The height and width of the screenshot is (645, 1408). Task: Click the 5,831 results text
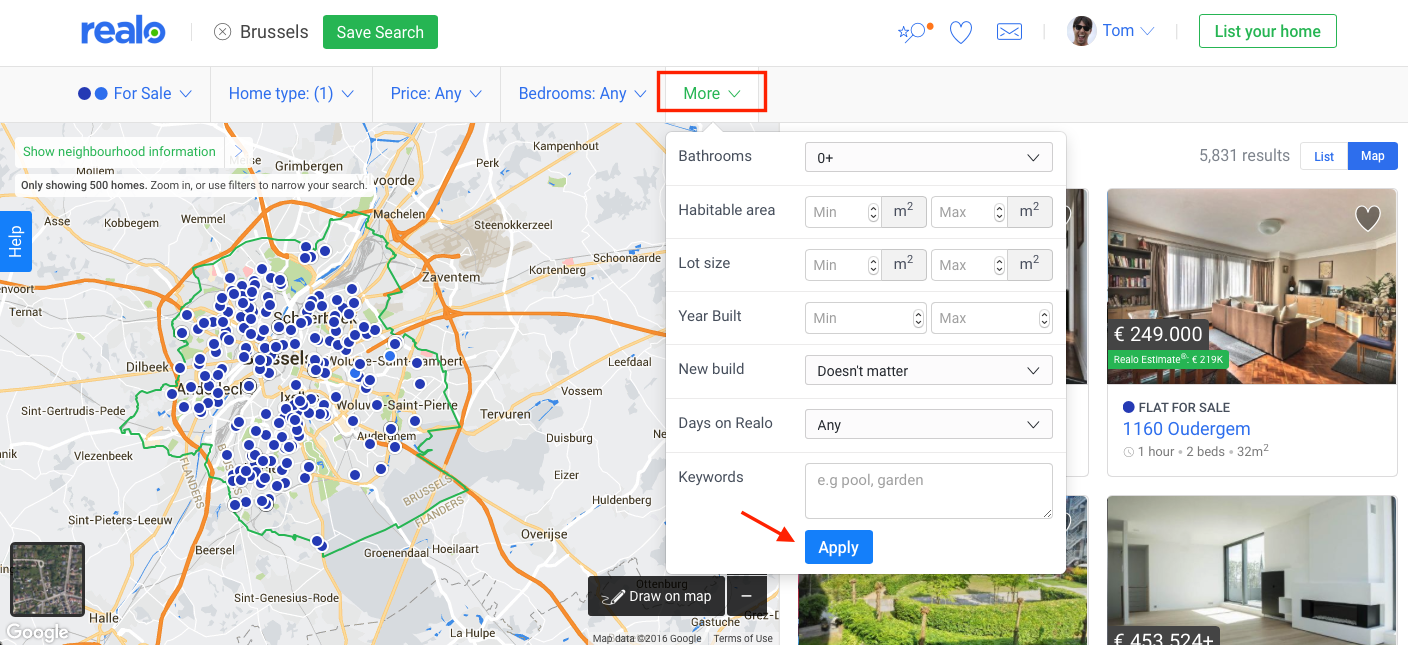[x=1244, y=155]
